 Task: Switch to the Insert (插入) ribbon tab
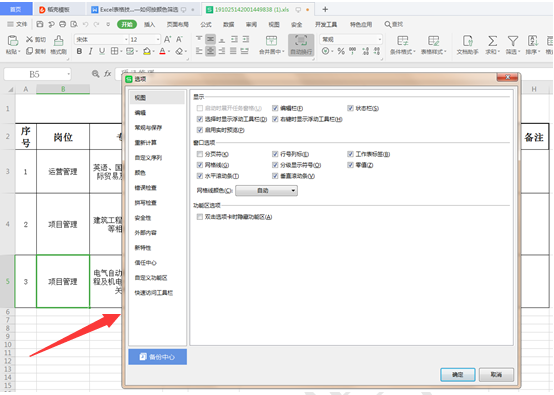[x=149, y=24]
